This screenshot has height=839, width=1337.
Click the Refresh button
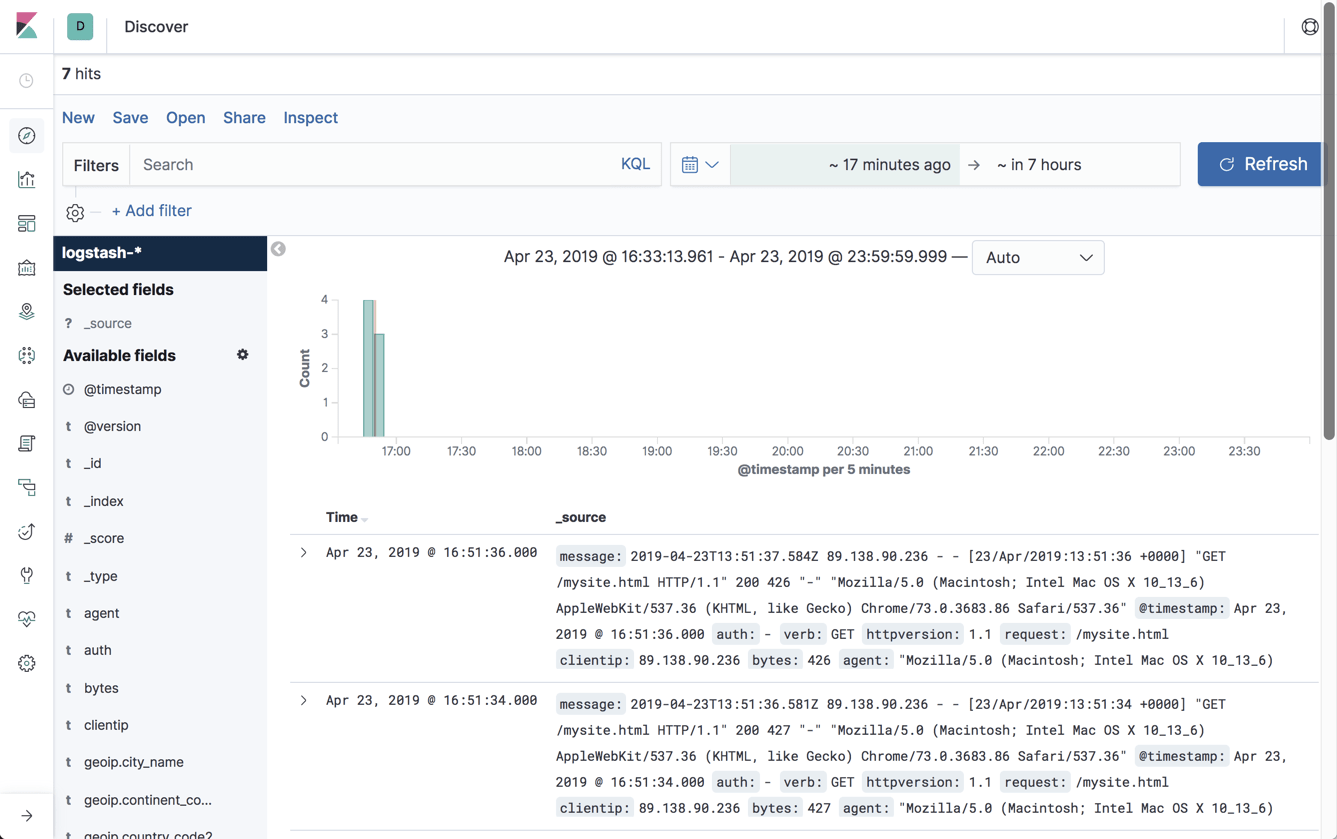[1260, 165]
